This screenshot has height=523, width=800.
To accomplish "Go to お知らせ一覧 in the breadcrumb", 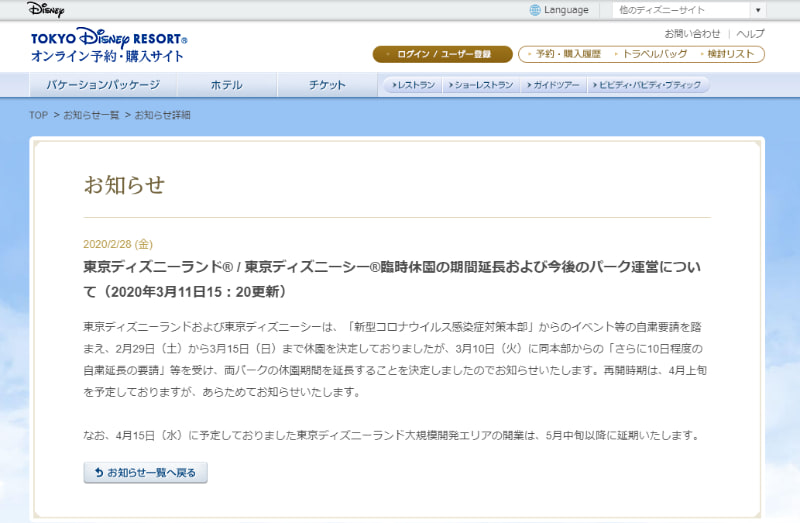I will click(91, 115).
